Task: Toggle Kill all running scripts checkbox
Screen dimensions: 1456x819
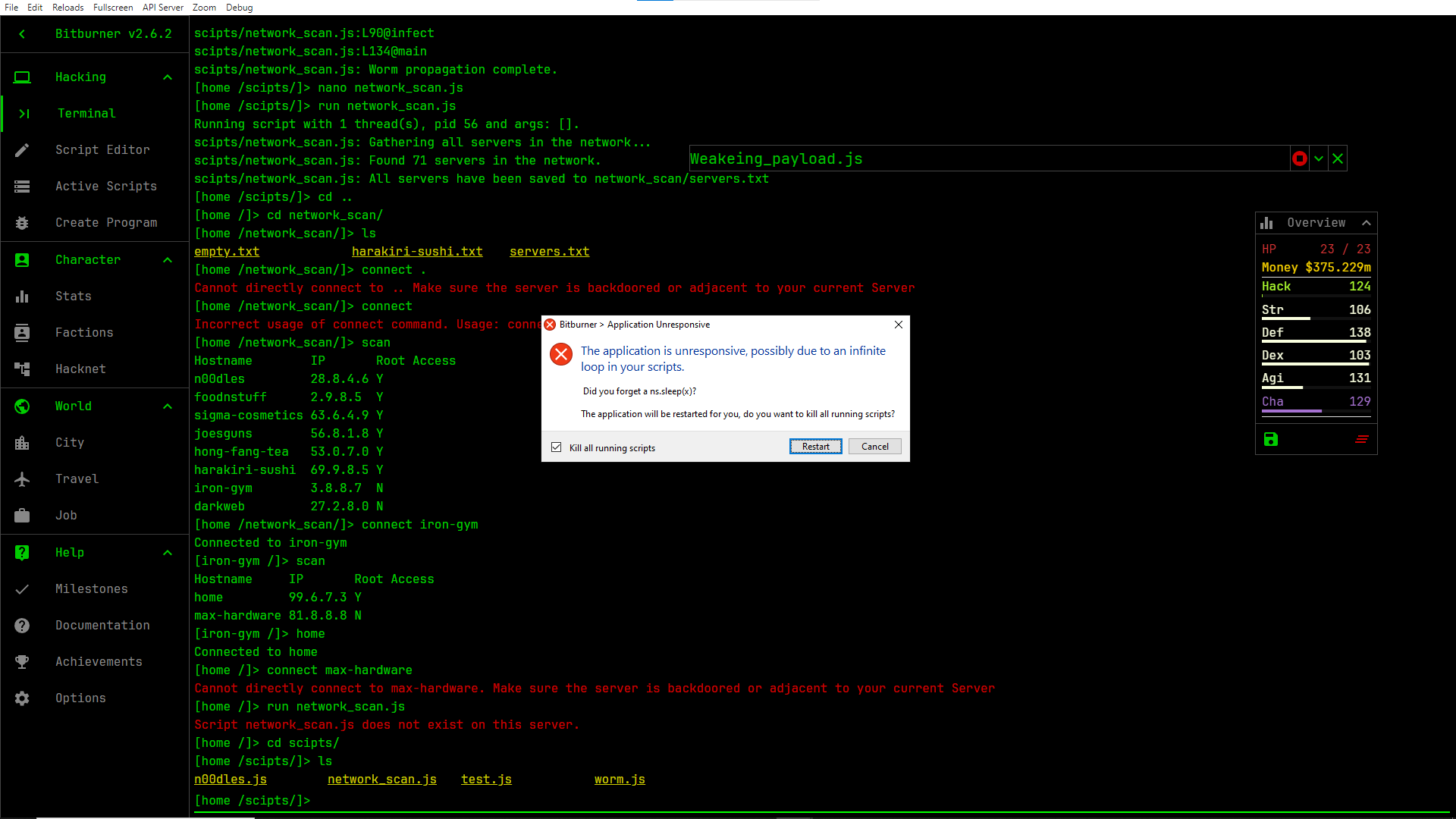Action: (x=557, y=447)
